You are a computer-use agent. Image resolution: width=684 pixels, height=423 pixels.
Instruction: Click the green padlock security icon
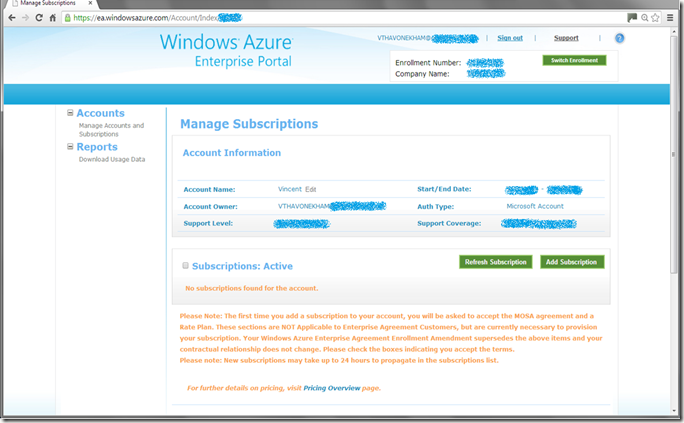coord(68,18)
